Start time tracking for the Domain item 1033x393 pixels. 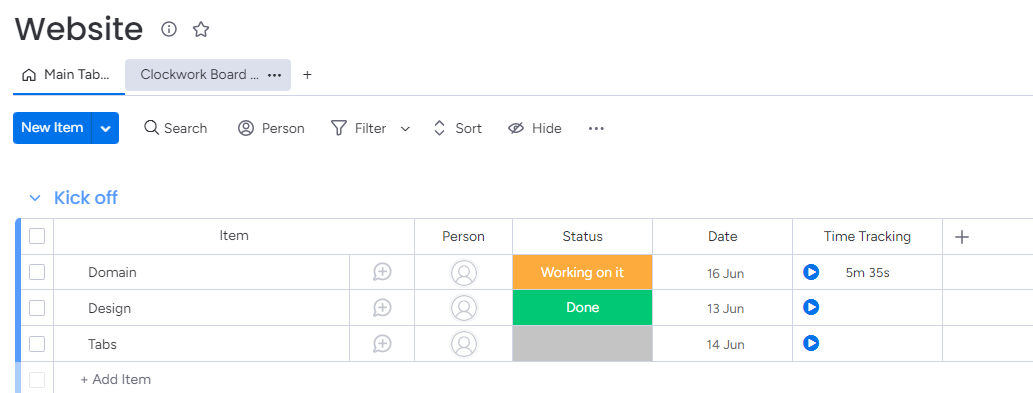(811, 272)
